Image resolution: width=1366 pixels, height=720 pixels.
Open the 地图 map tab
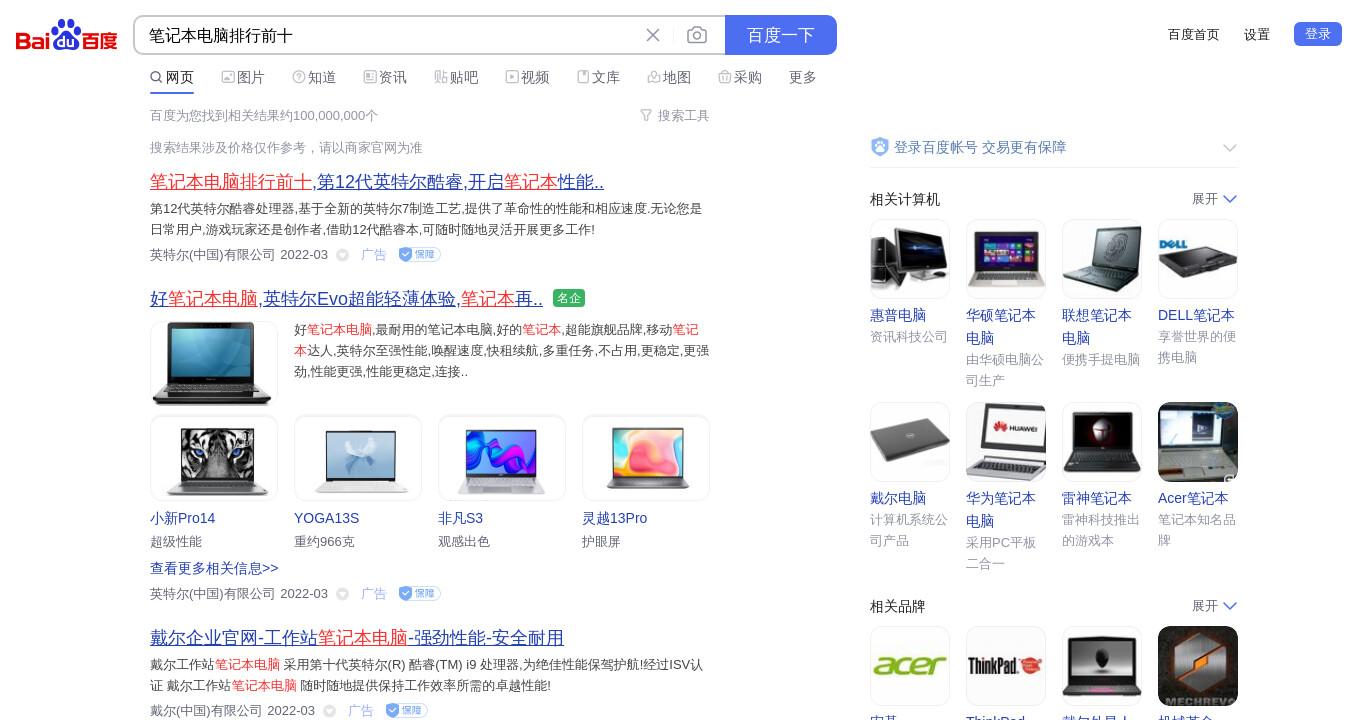point(669,77)
